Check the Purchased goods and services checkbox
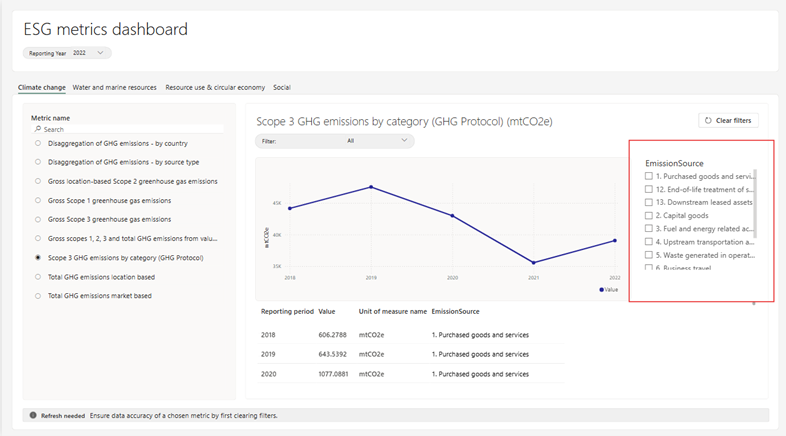786x436 pixels. [x=649, y=176]
